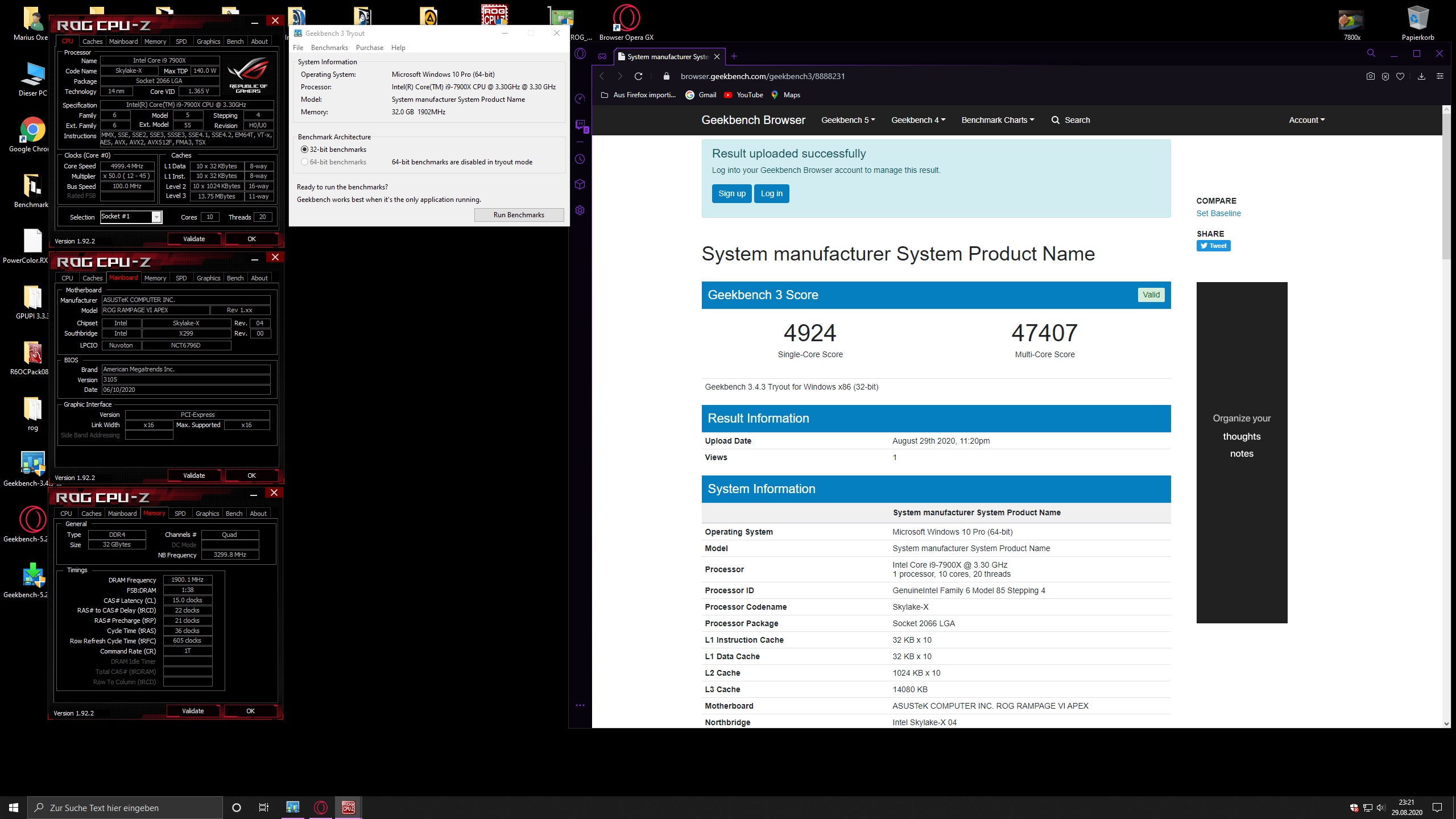
Task: Bookmark page with heart icon
Action: (1400, 76)
